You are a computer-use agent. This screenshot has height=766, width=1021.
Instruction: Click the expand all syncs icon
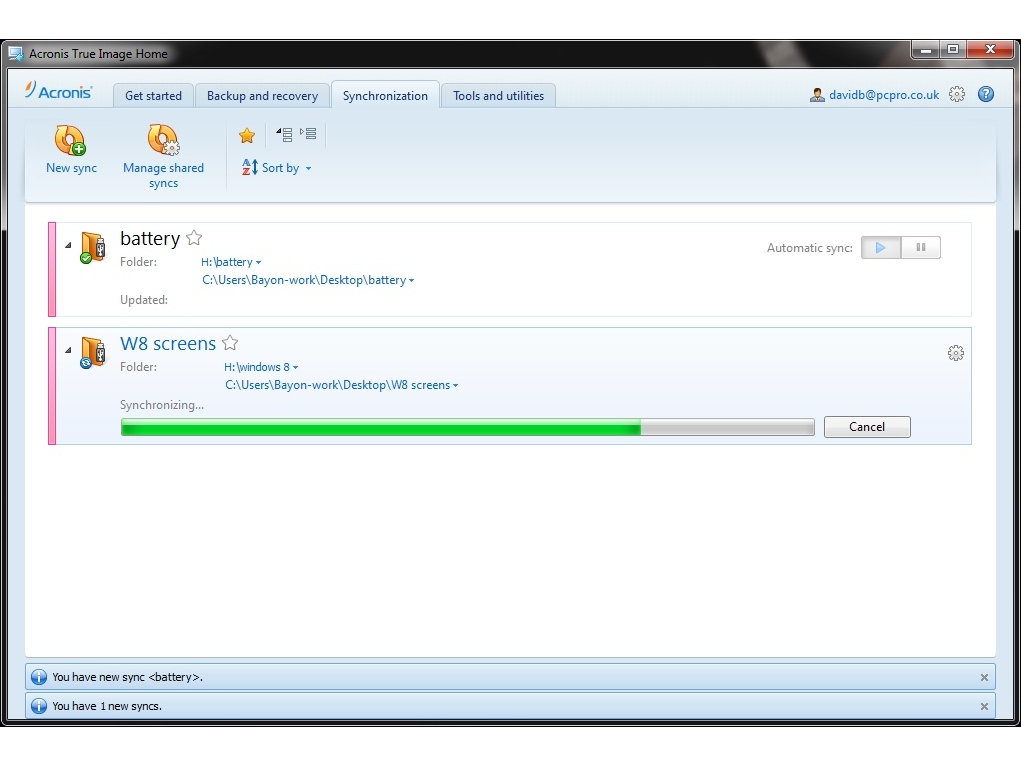tap(308, 134)
